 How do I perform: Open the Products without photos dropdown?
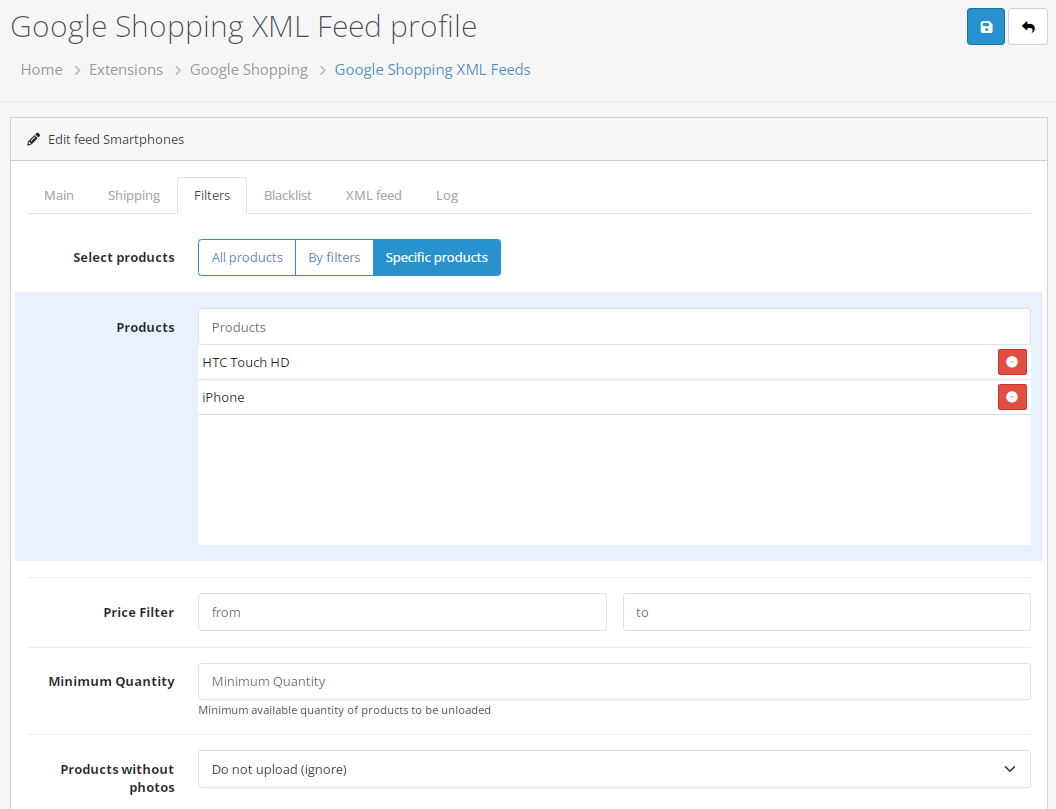(614, 769)
